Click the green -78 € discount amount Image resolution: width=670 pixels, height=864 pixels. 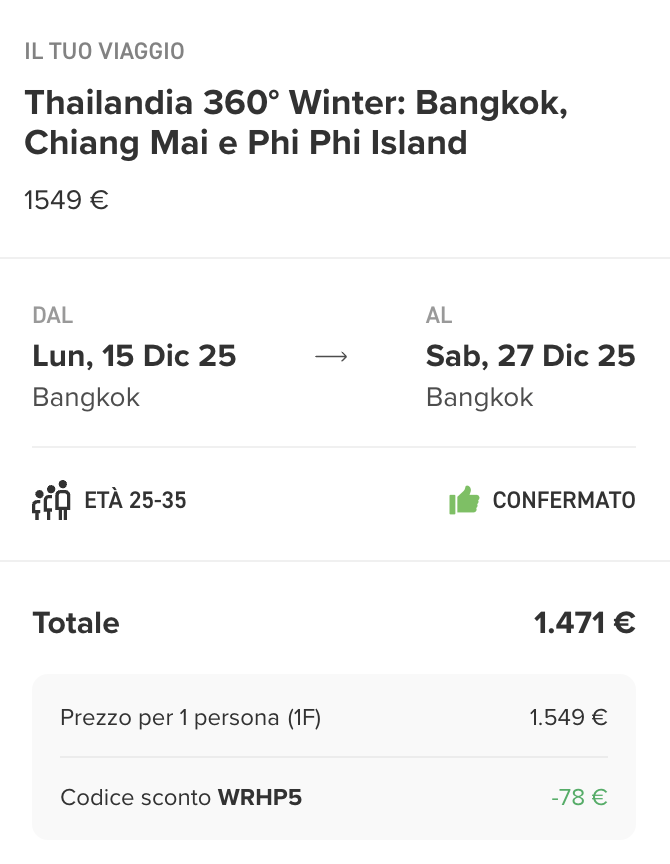tap(579, 797)
